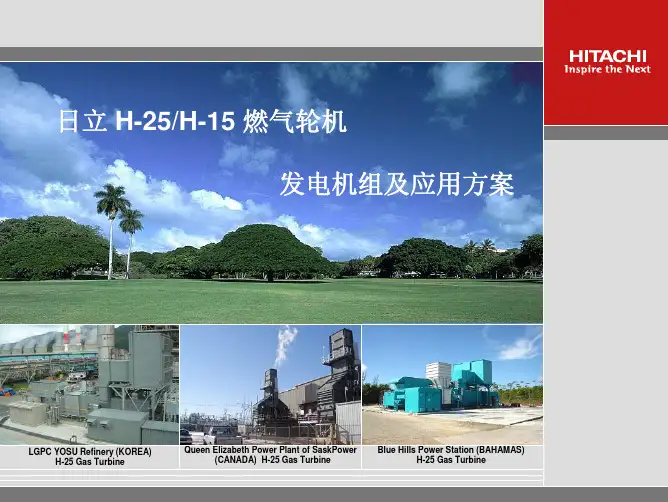
Task: Click the smoke plume in the Canada photo
Action: coord(284,344)
